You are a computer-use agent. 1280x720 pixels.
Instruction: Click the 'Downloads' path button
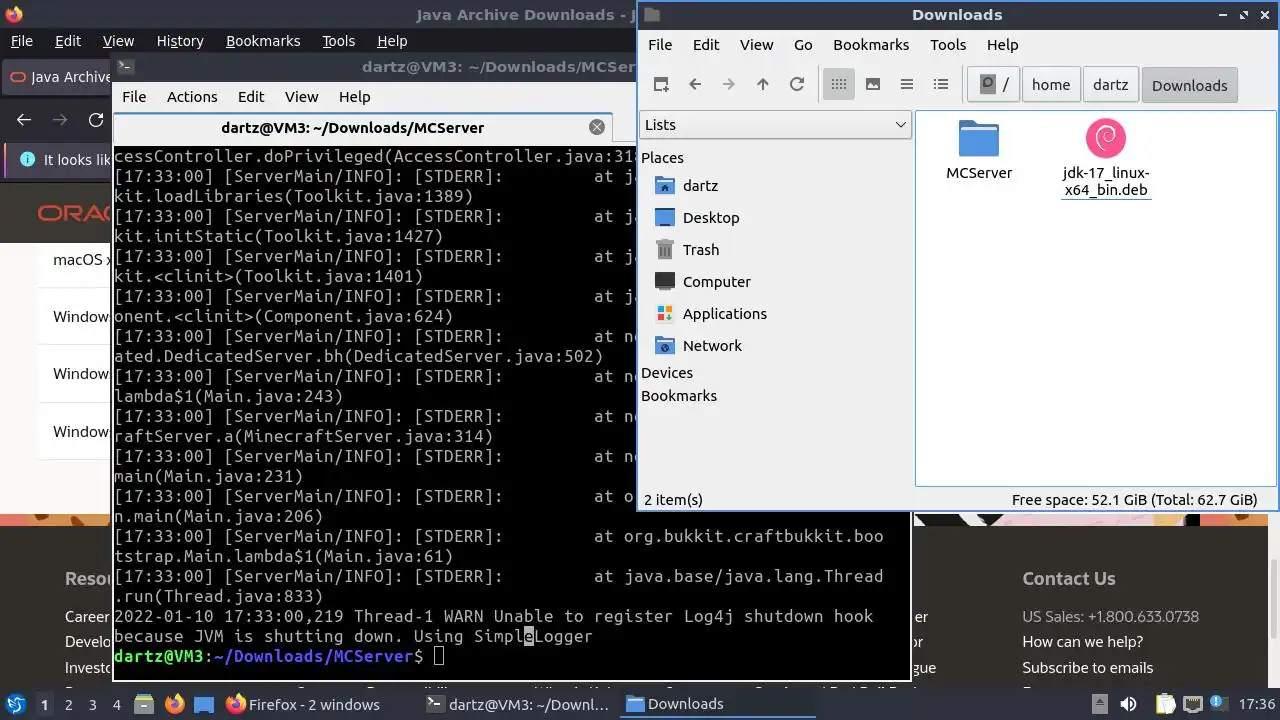point(1189,85)
